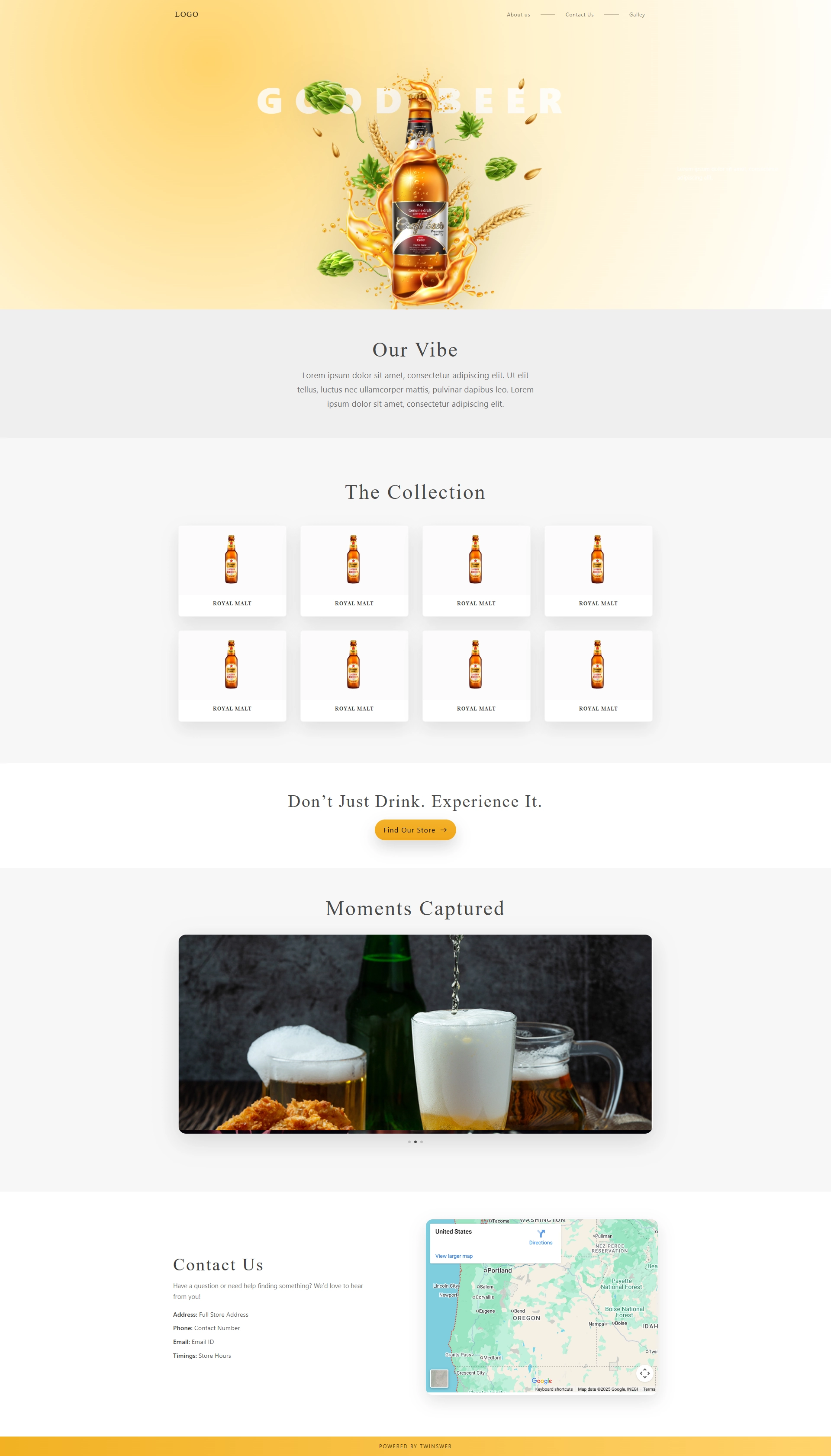The width and height of the screenshot is (831, 1456).
Task: Open the map Terms link
Action: [x=649, y=1389]
